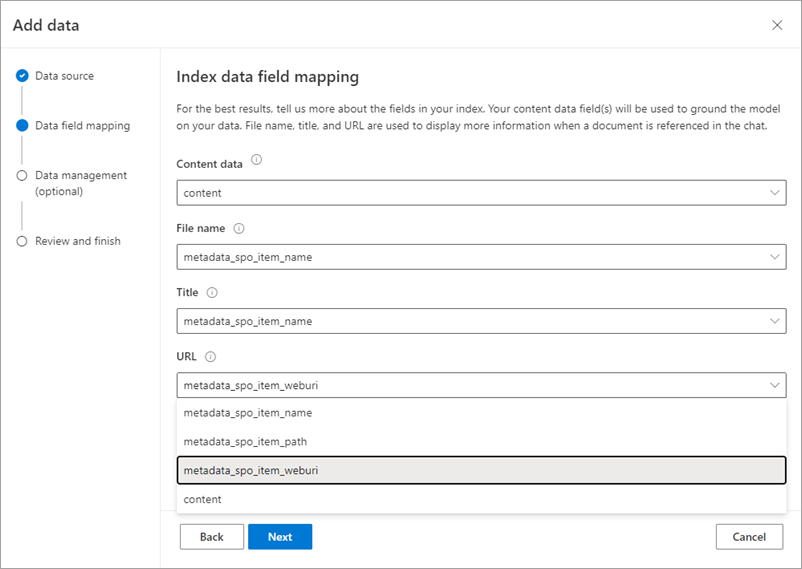Image resolution: width=802 pixels, height=569 pixels.
Task: Go Back to previous step
Action: click(212, 537)
